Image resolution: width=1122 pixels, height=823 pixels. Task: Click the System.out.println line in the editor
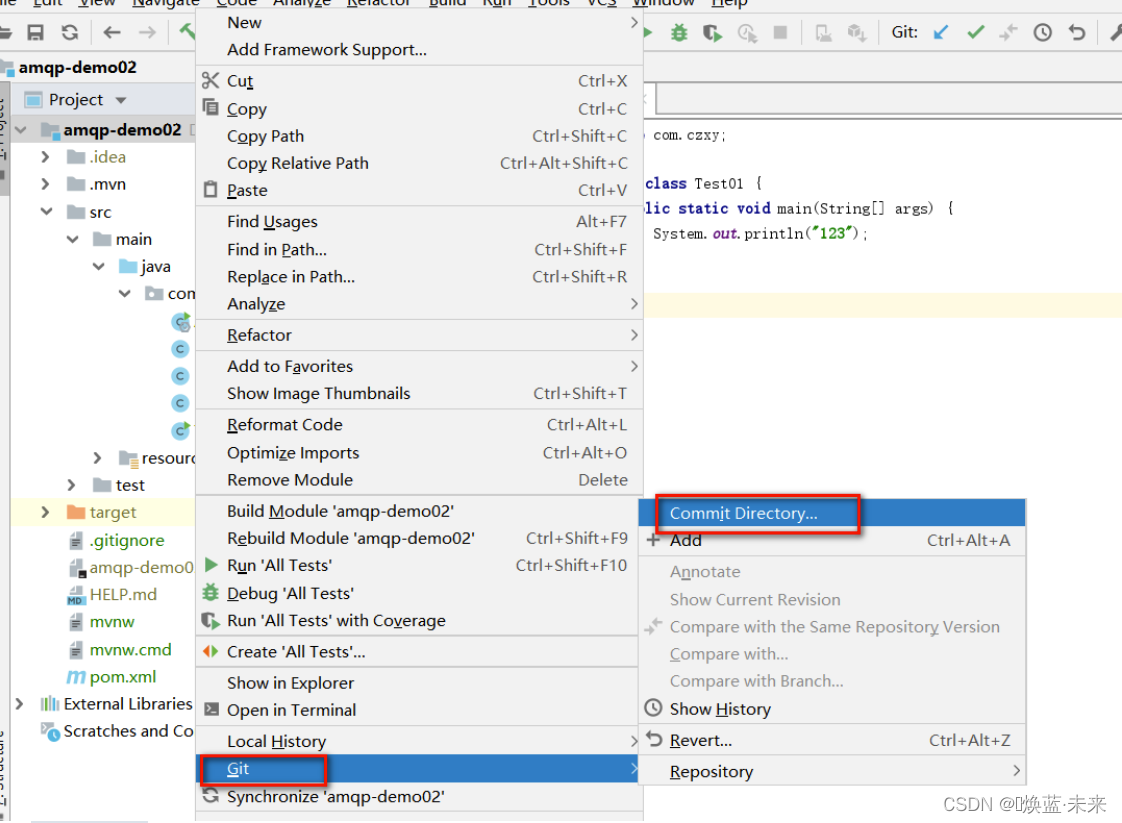[760, 234]
